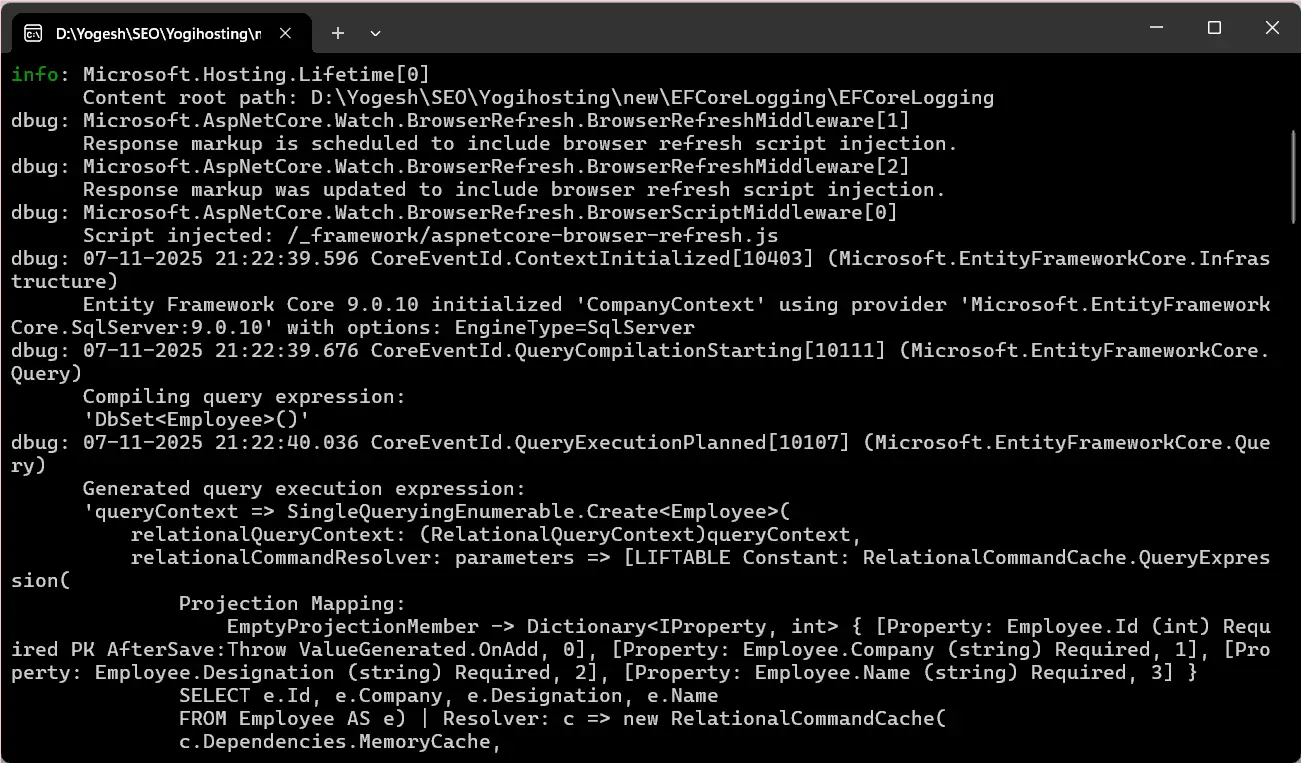Close the Windows Terminal window
The height and width of the screenshot is (763, 1301).
tap(1272, 28)
